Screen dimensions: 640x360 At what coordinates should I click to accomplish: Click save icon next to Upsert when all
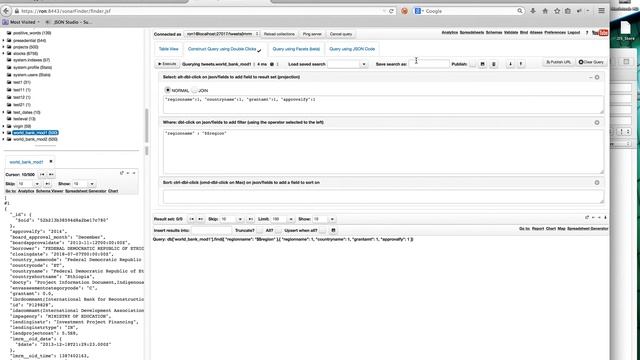coord(333,231)
